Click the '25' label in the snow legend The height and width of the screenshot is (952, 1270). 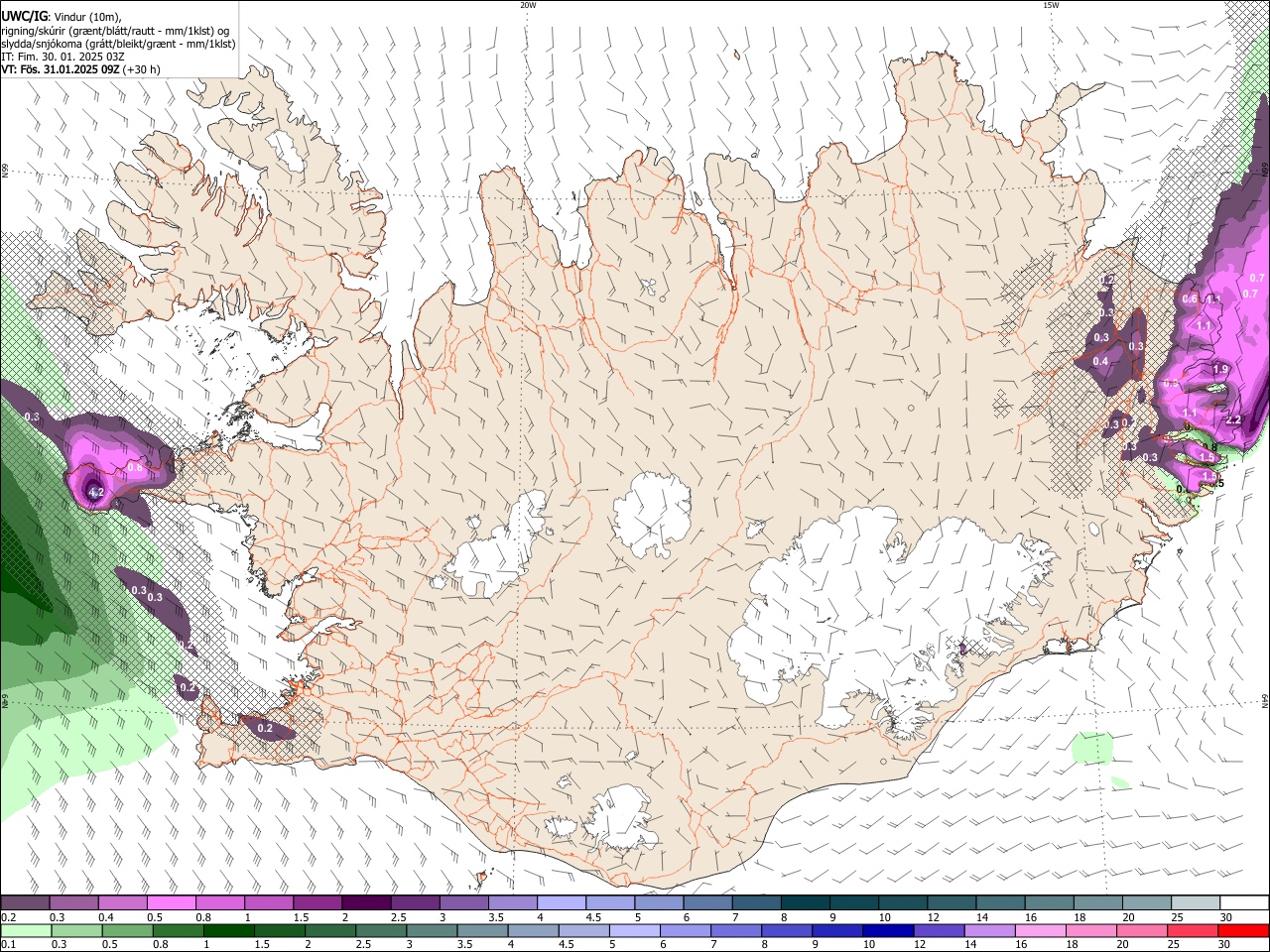(1177, 918)
